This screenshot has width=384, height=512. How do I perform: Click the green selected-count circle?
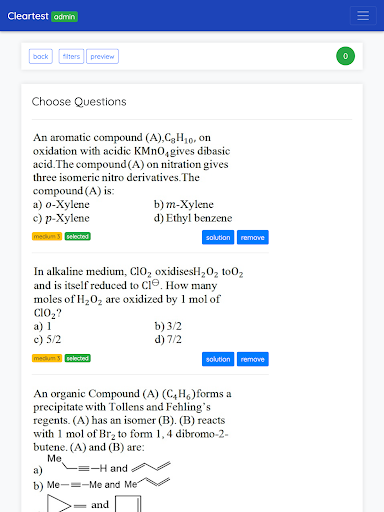click(x=345, y=56)
